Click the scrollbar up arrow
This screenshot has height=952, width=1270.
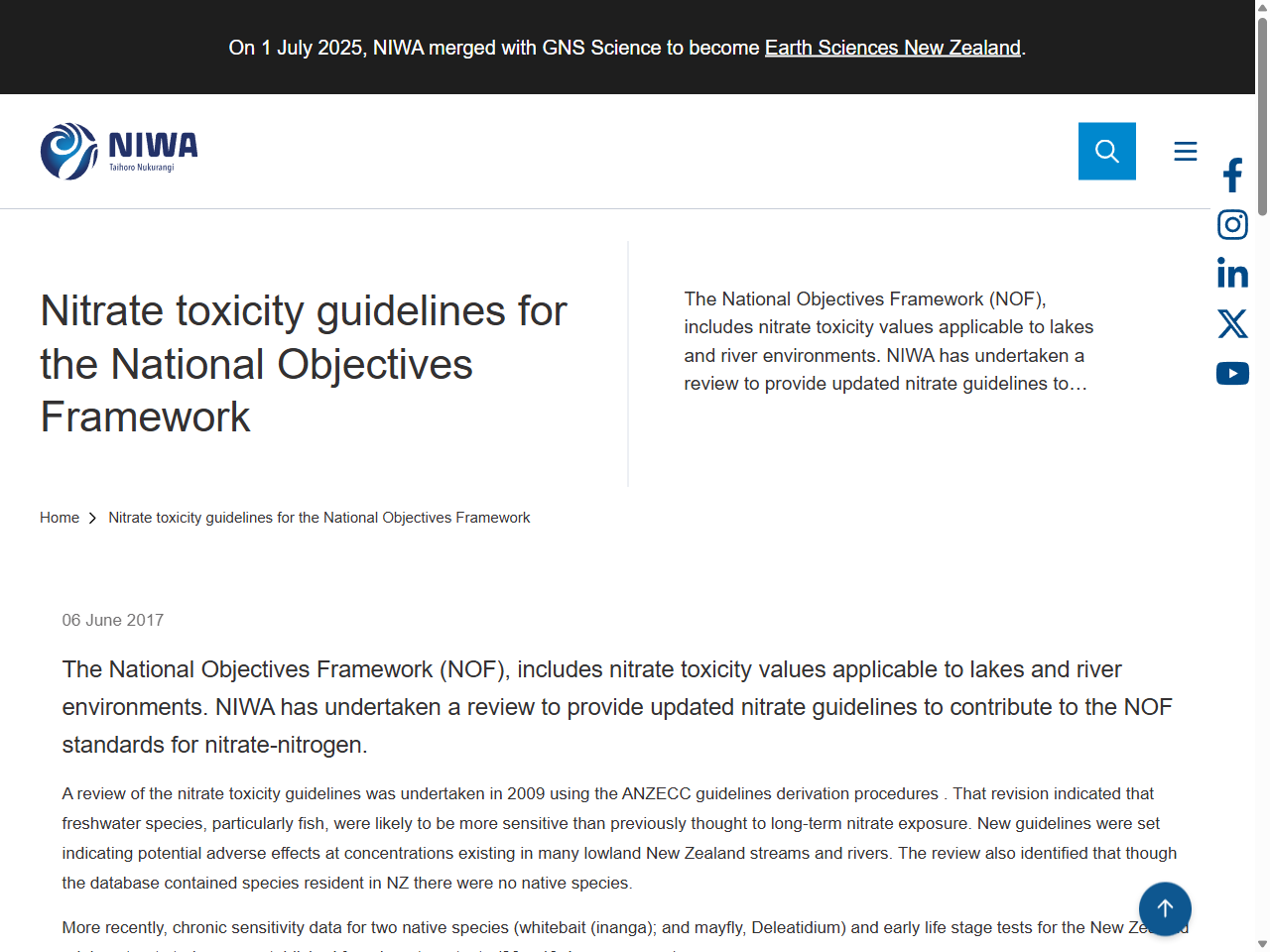click(1262, 8)
